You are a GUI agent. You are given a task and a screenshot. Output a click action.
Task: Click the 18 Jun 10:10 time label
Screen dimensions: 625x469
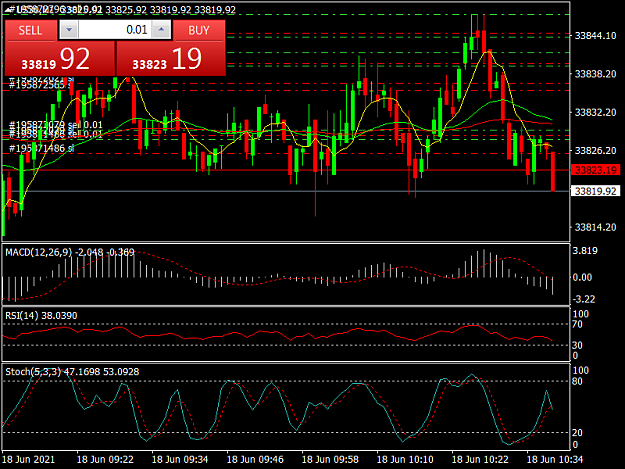pyautogui.click(x=405, y=459)
